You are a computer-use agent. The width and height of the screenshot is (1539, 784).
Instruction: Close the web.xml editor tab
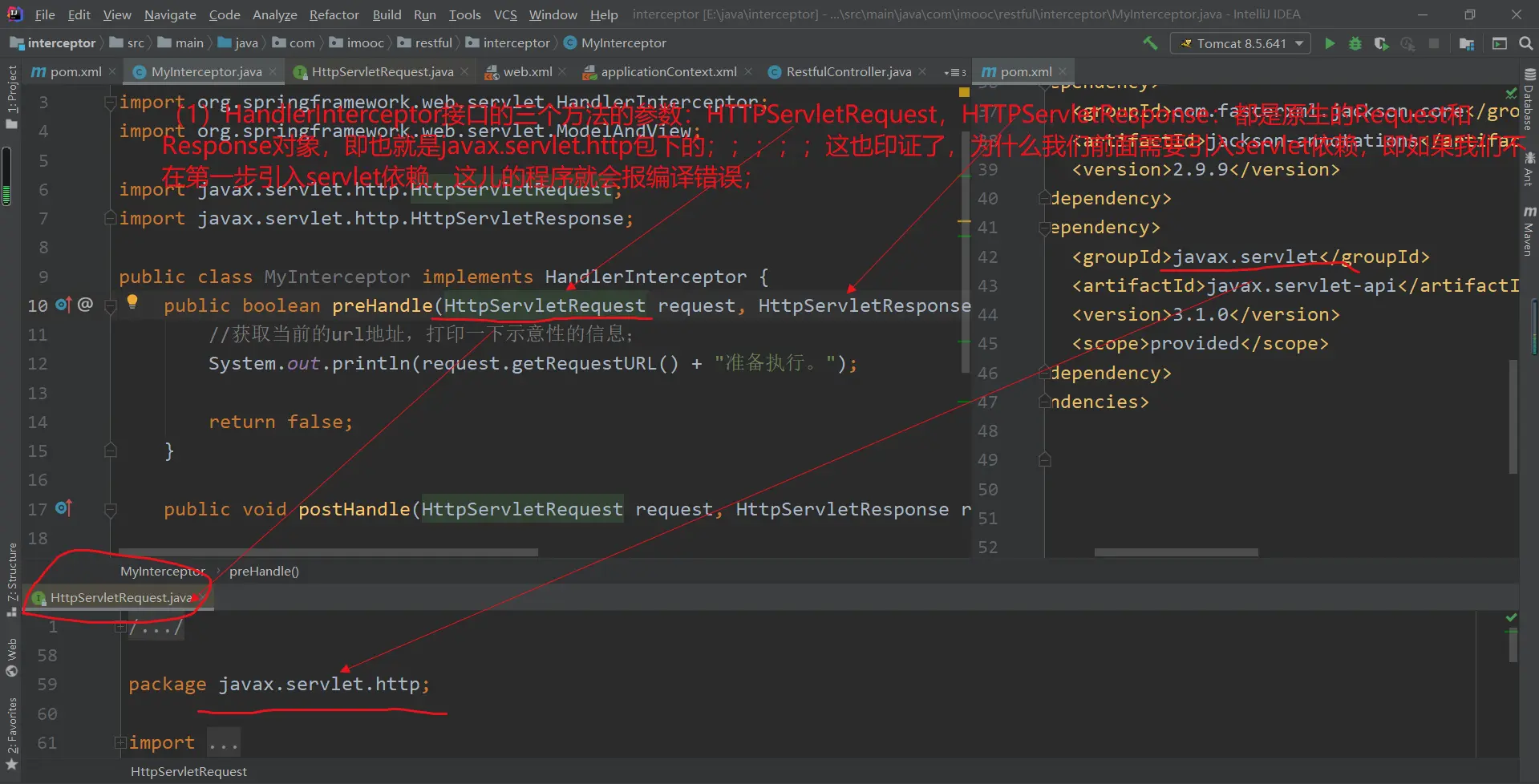pyautogui.click(x=563, y=71)
